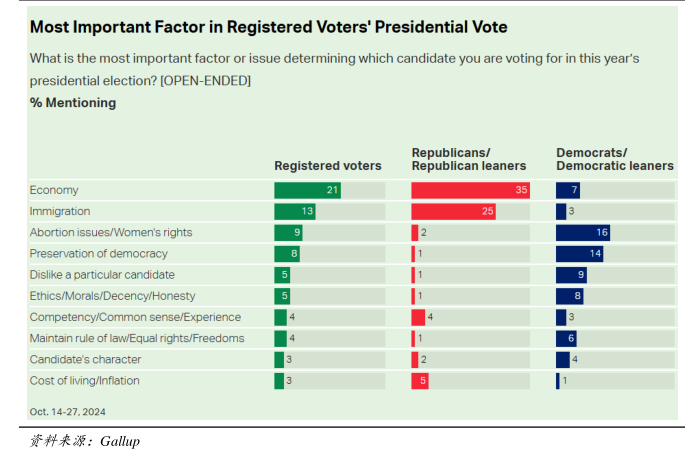Click the red Immigration bar showing 25
Image resolution: width=685 pixels, height=449 pixels.
(x=453, y=211)
